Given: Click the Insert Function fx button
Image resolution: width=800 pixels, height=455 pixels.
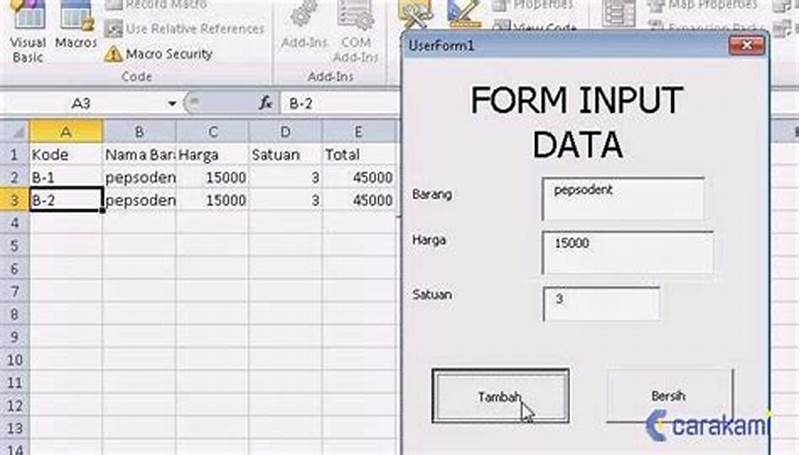Looking at the screenshot, I should [x=265, y=104].
